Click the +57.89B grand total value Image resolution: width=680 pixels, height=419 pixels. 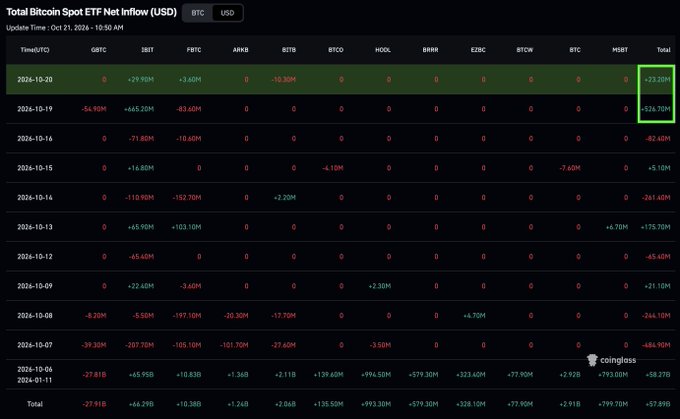pos(658,404)
